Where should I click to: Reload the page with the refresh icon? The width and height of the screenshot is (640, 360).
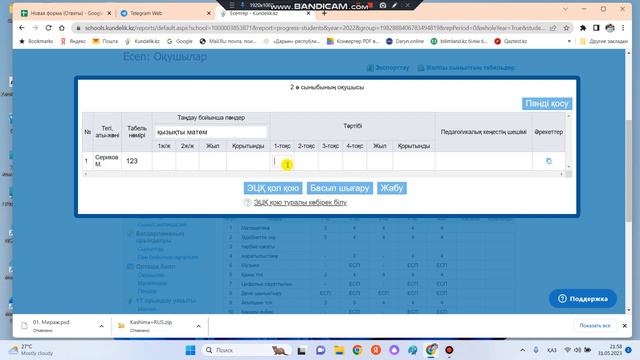tap(49, 28)
